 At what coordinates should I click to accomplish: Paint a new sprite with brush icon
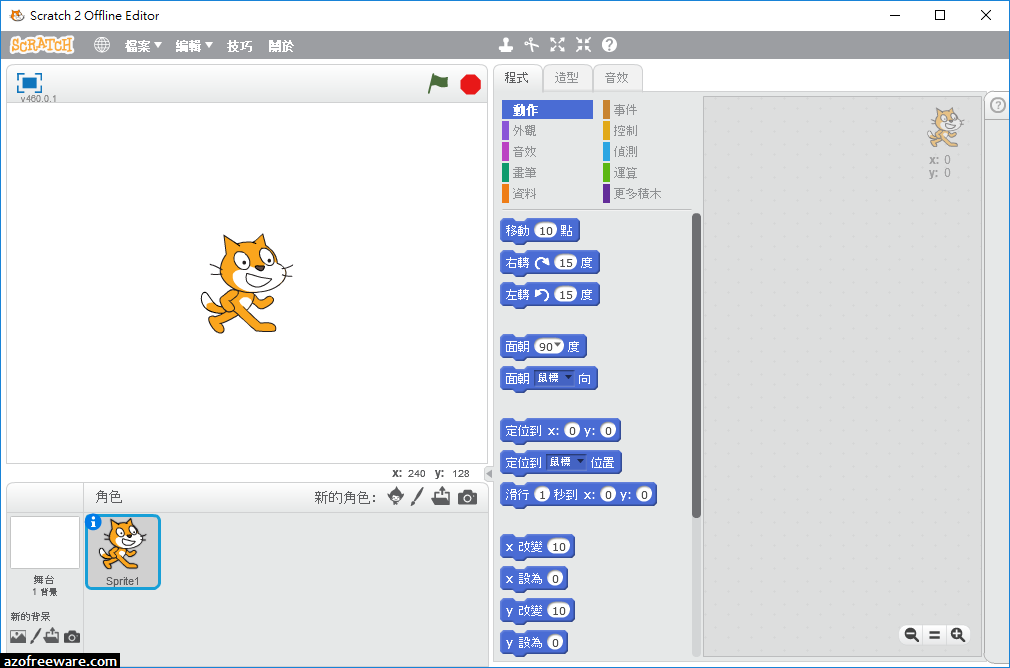[417, 497]
